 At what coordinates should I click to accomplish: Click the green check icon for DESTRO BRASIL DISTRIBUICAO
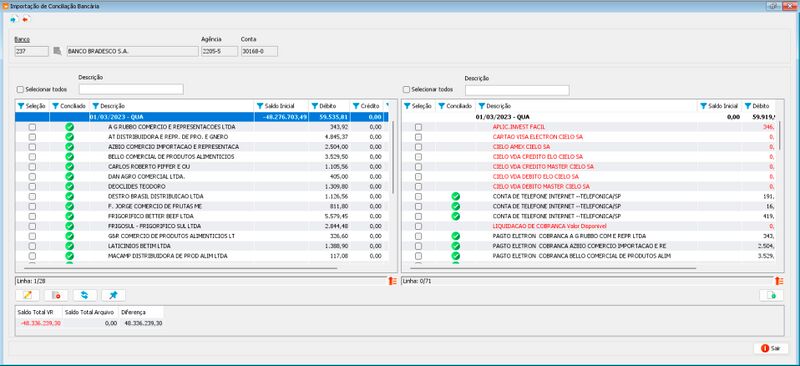click(x=69, y=196)
